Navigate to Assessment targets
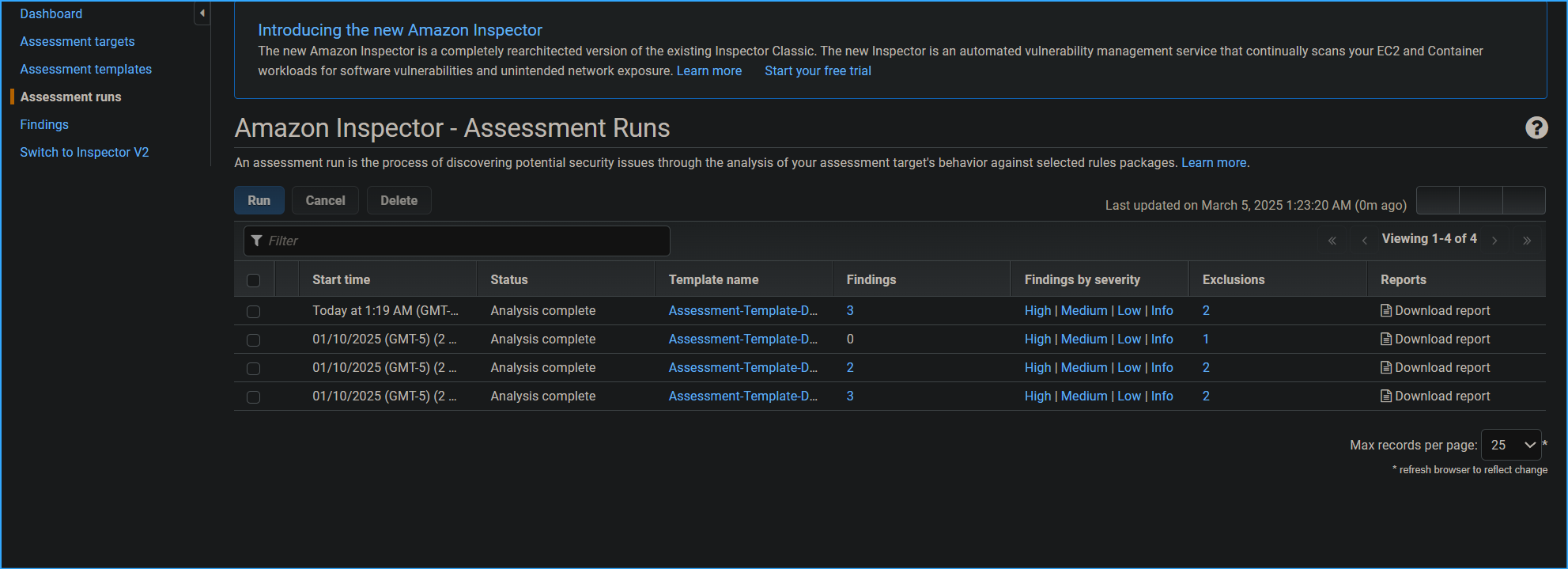 click(x=77, y=41)
